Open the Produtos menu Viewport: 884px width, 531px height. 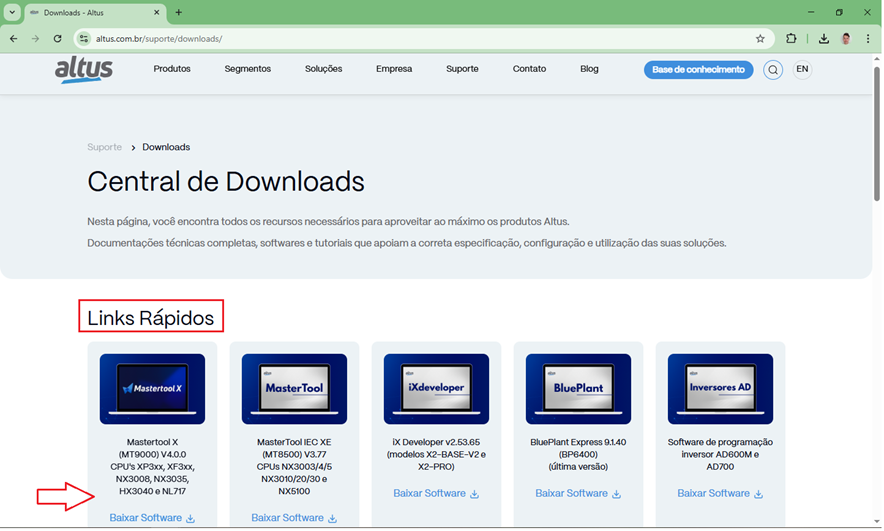click(x=172, y=70)
